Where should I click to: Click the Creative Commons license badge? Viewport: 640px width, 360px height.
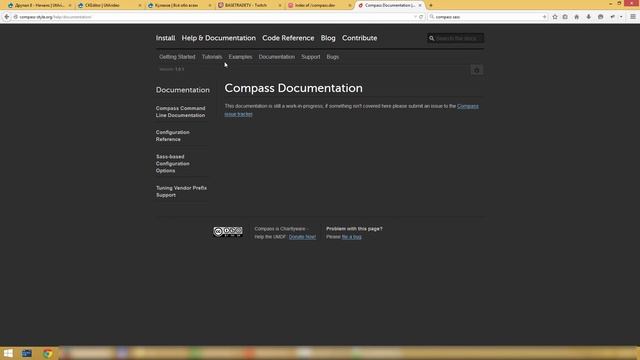[x=228, y=232]
